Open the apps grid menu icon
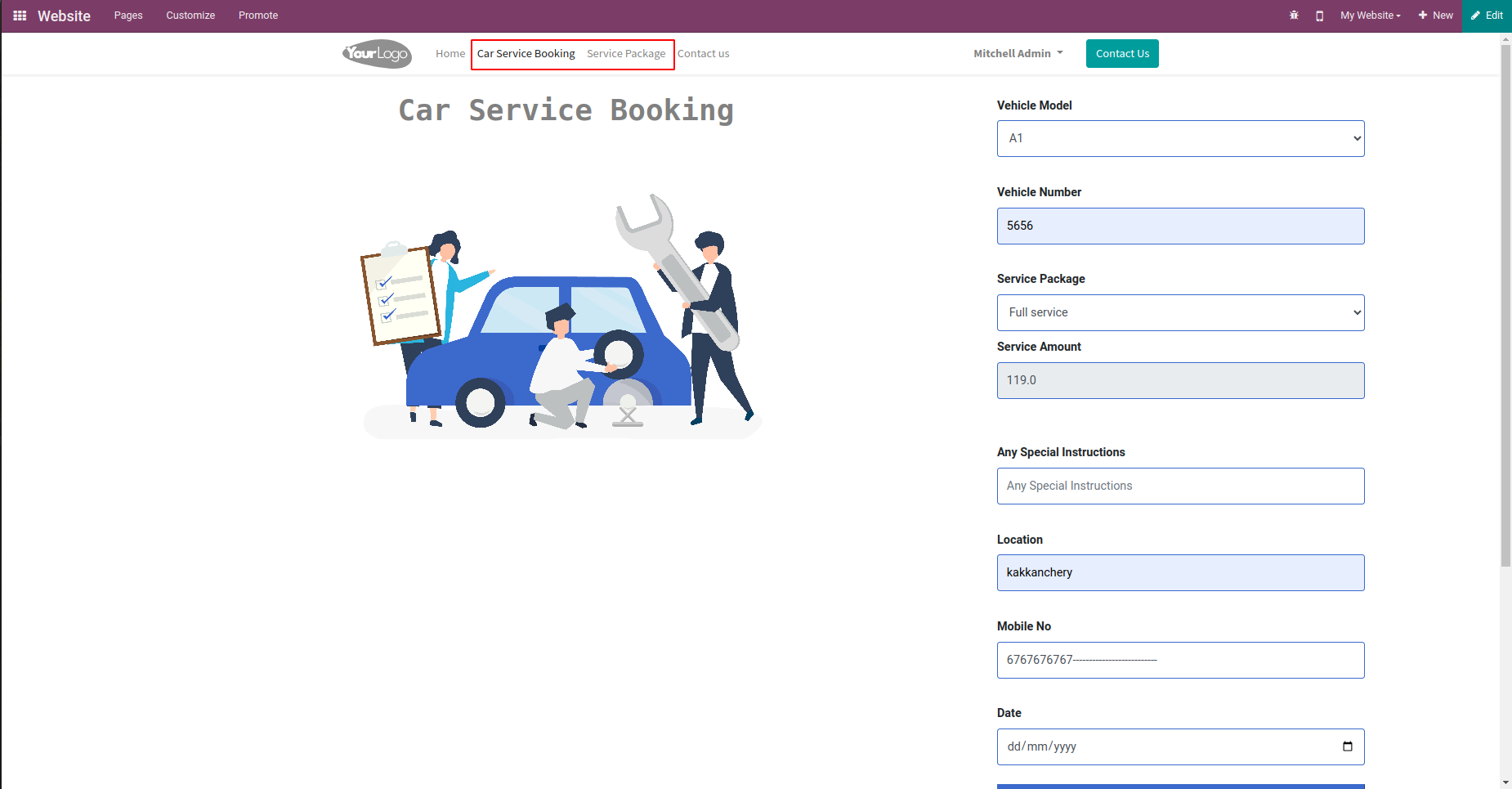 [x=20, y=16]
